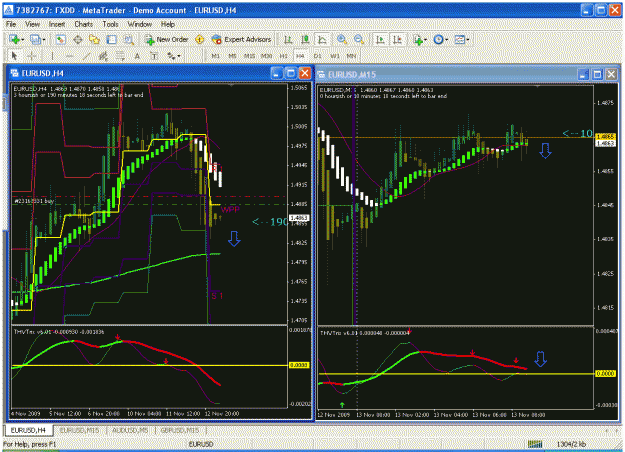Switch timeframe to D1
The height and width of the screenshot is (452, 625).
(318, 56)
